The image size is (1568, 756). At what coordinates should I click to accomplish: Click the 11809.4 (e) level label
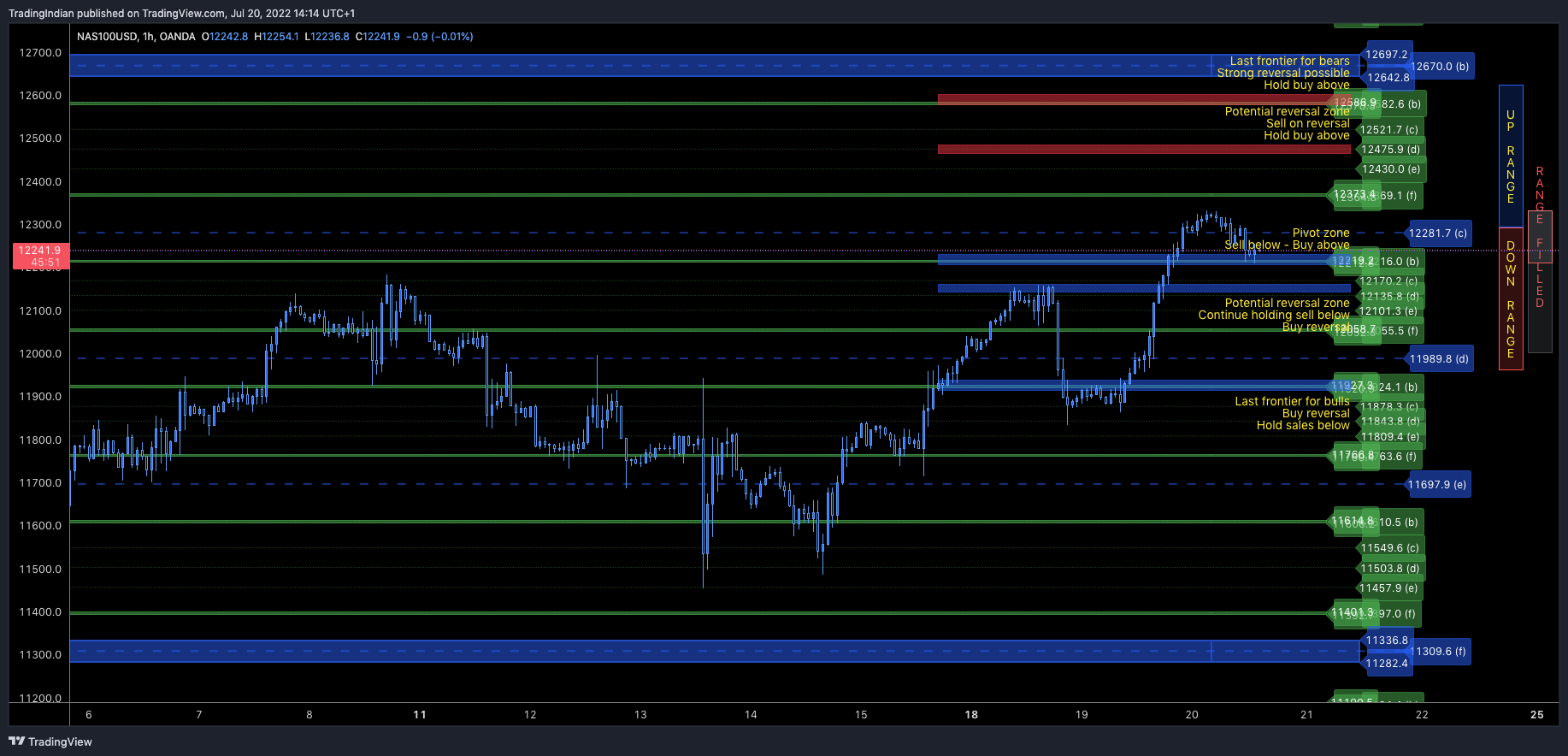[x=1390, y=437]
